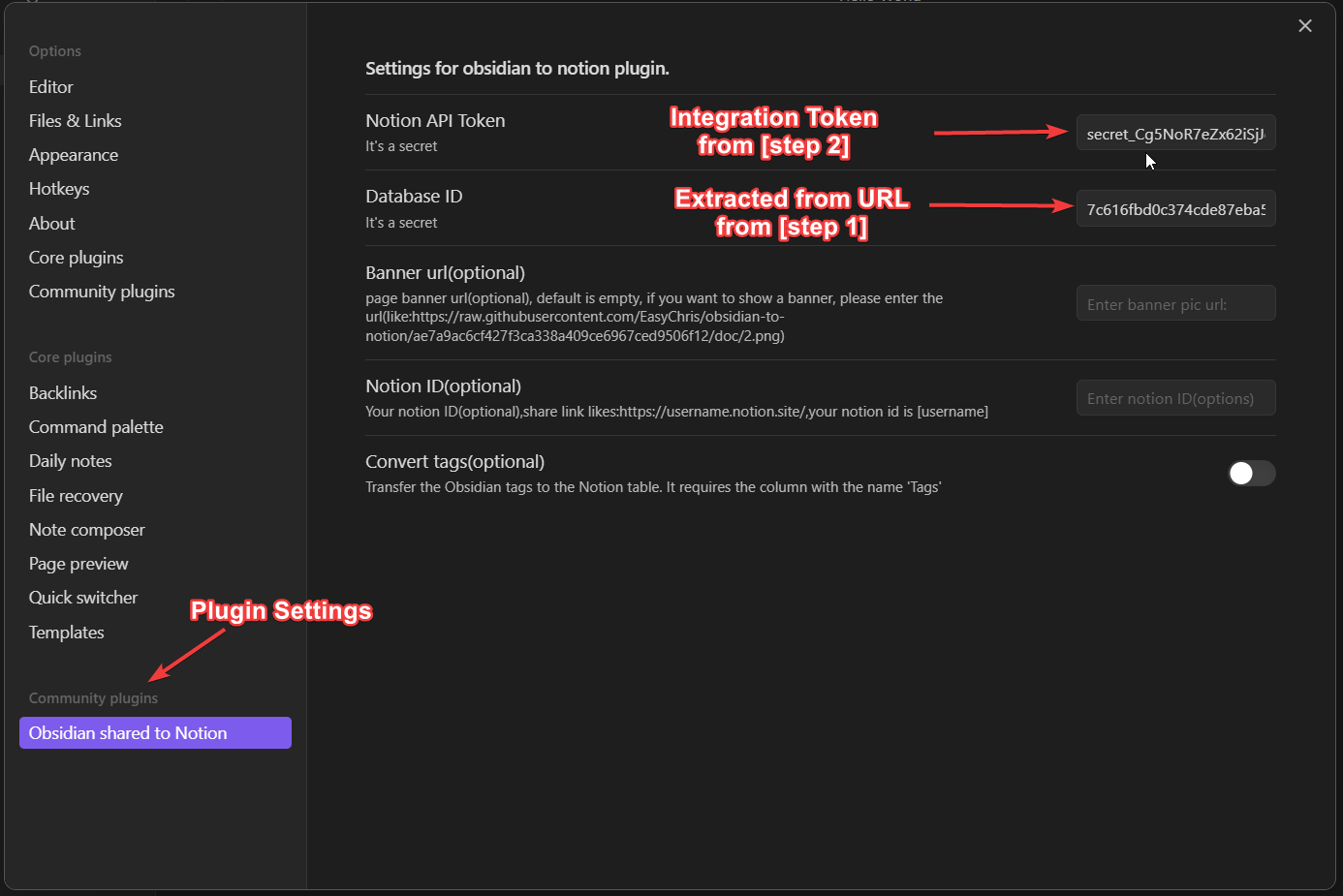Focus the notion ID options field
The height and width of the screenshot is (896, 1343).
(x=1174, y=398)
